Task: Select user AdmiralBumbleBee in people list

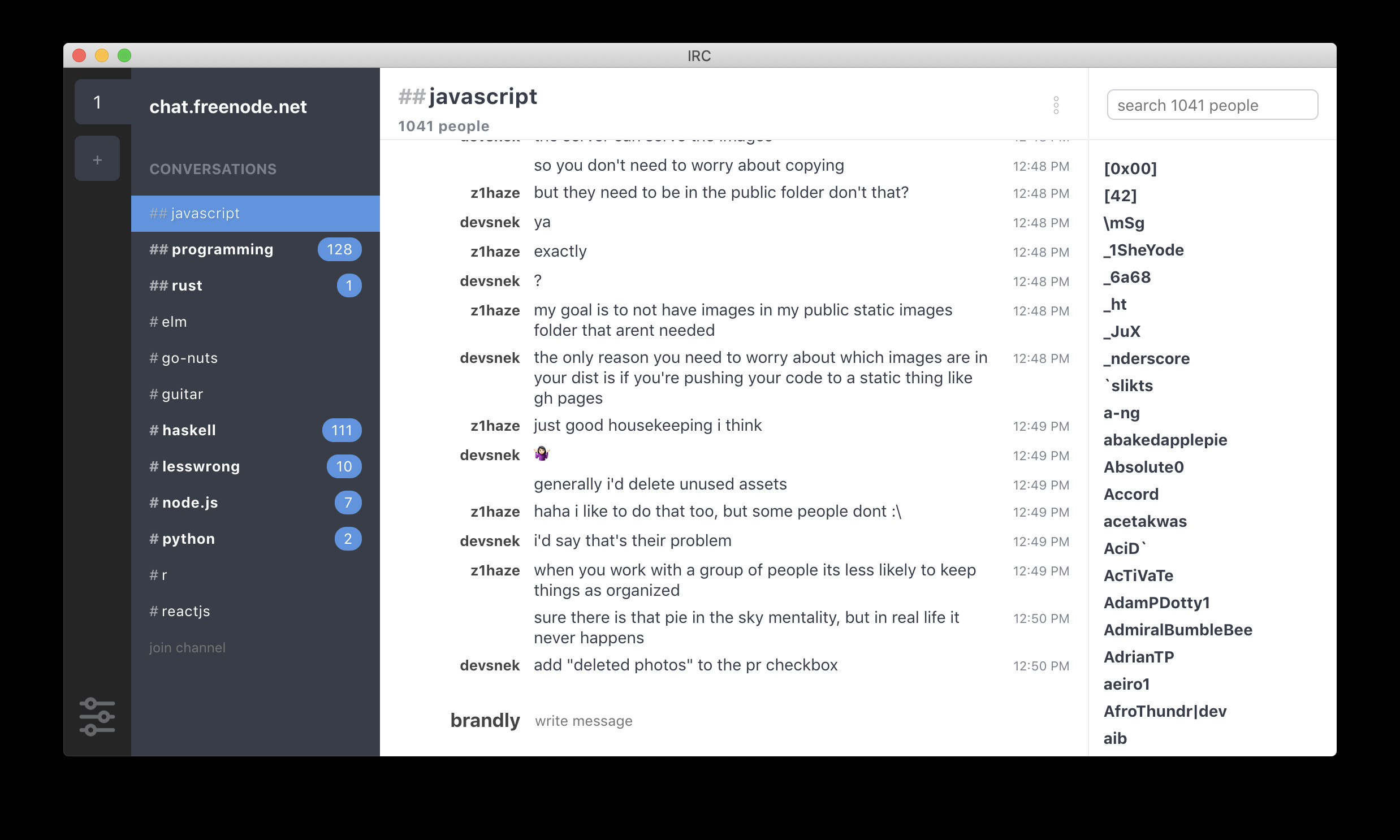Action: pyautogui.click(x=1178, y=630)
